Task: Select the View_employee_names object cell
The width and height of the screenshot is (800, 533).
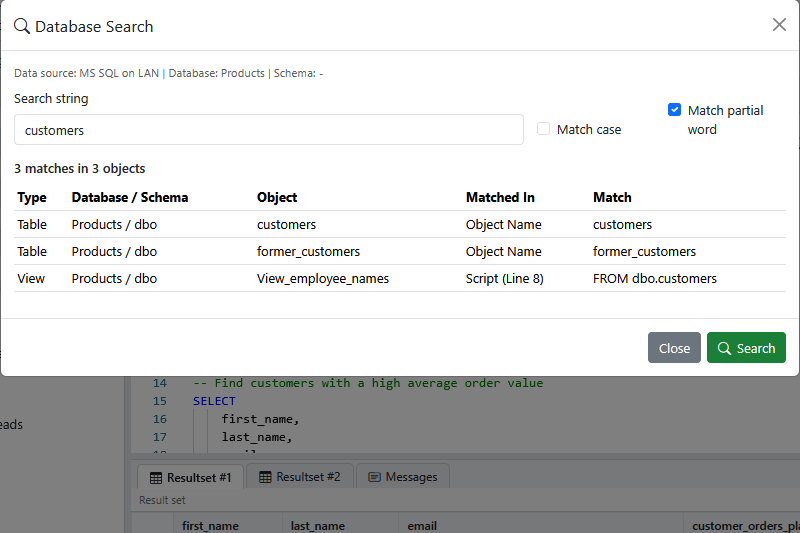Action: [322, 278]
